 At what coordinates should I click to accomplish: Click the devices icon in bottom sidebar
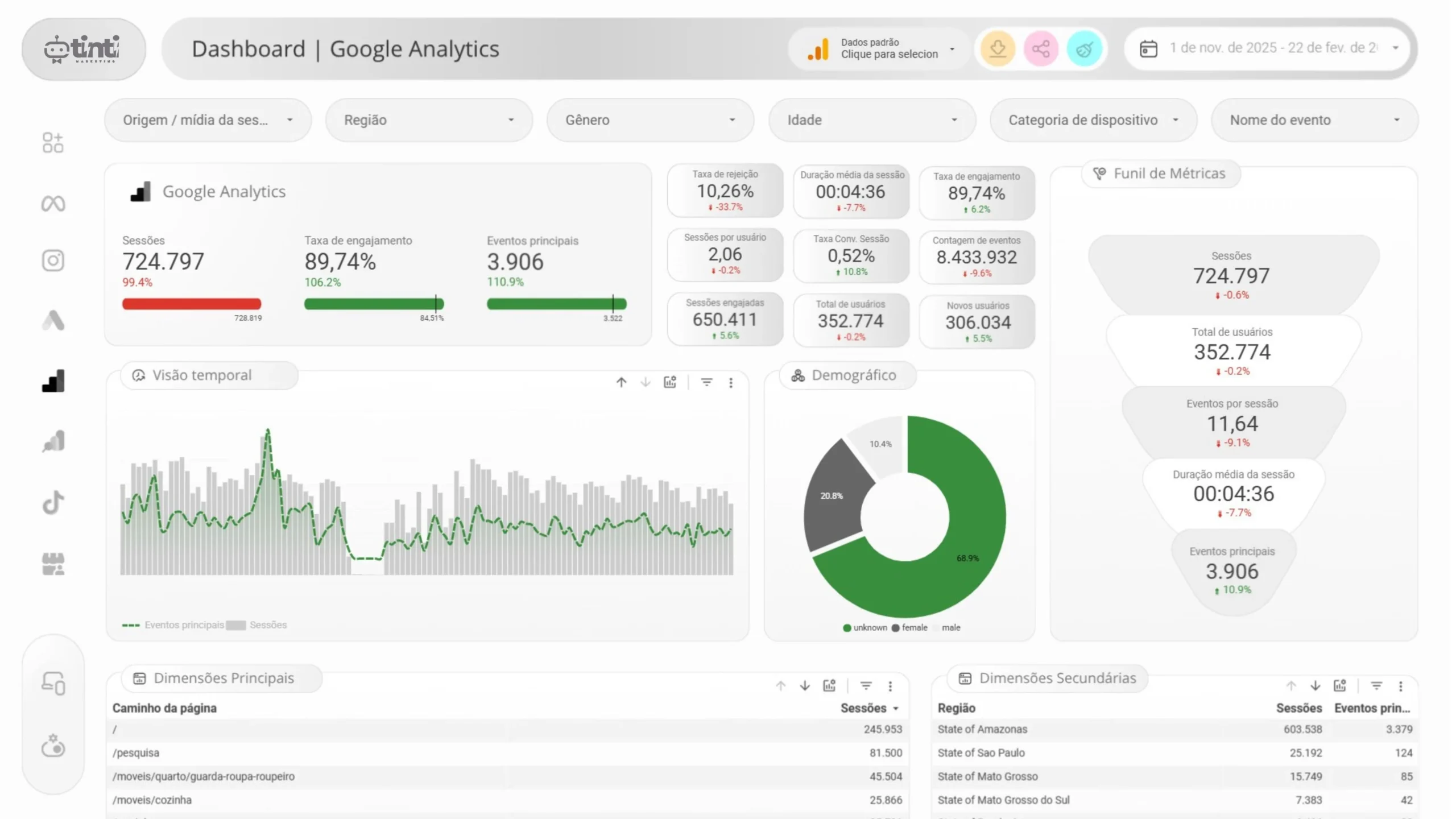(x=53, y=683)
